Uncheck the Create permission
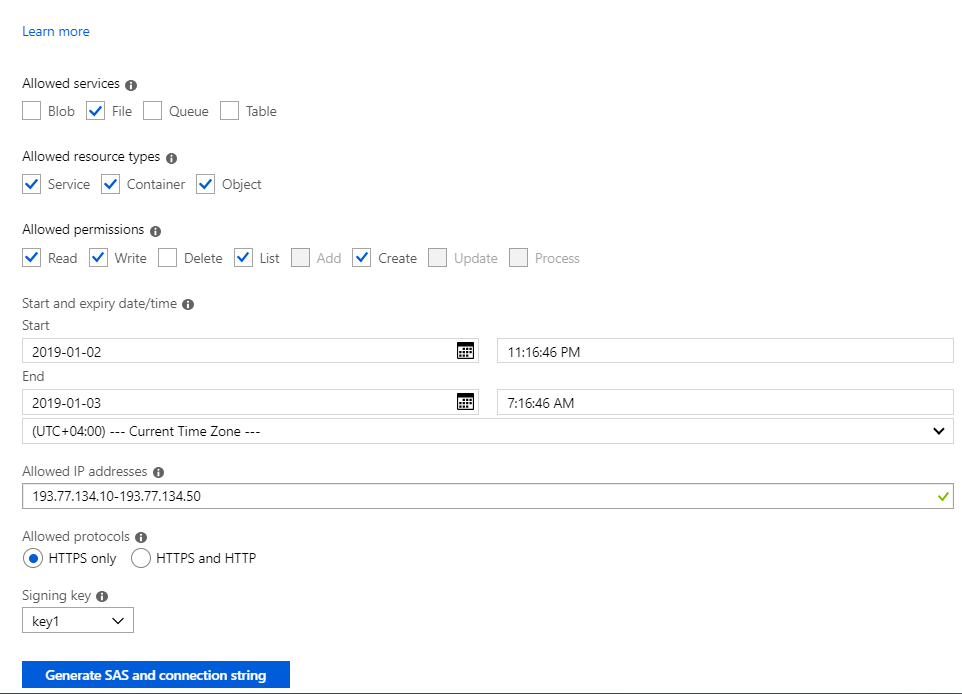 362,258
